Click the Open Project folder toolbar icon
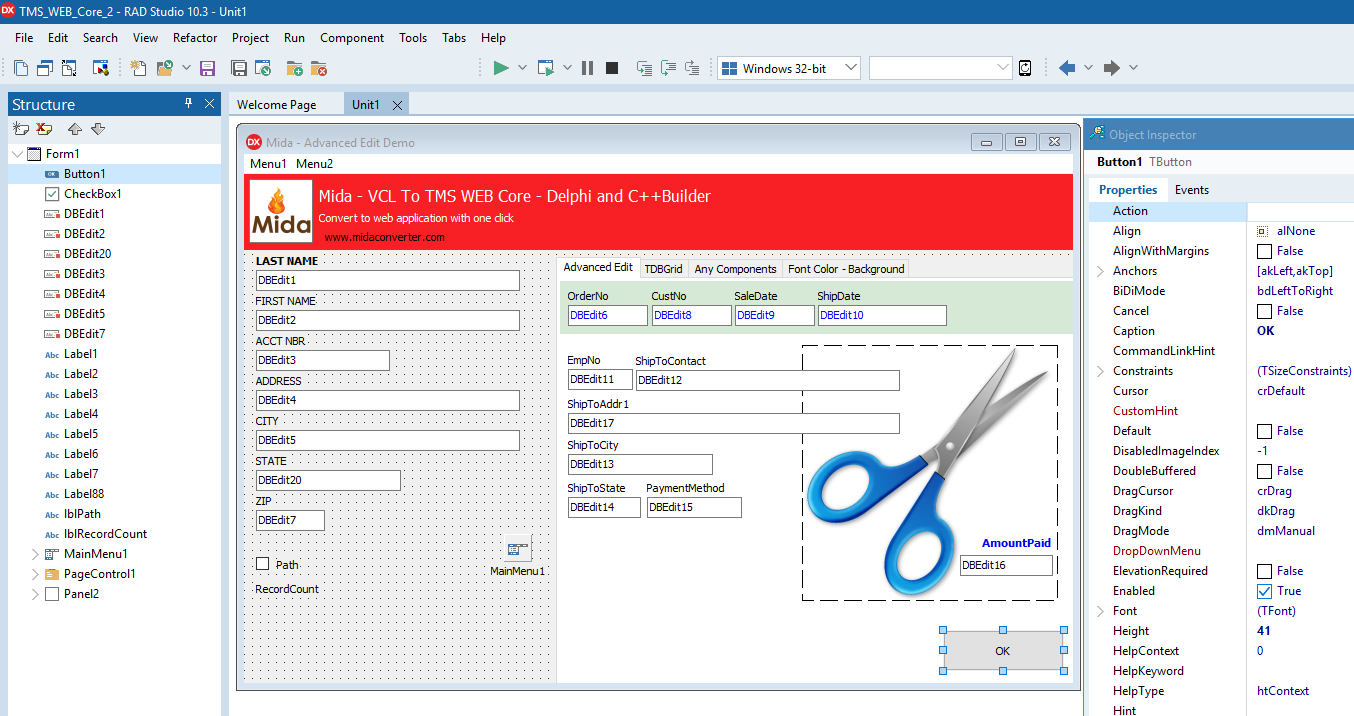Screen dimensions: 1354x716 [x=164, y=68]
